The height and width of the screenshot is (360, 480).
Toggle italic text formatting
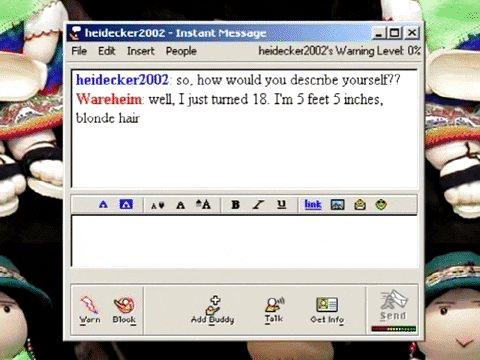pyautogui.click(x=258, y=205)
